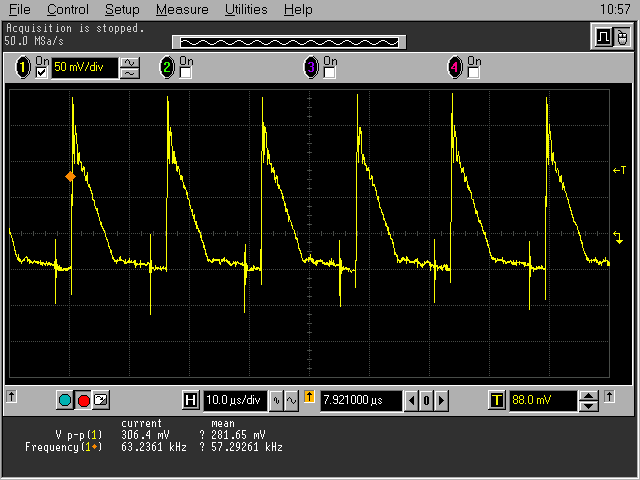Click the trigger T setup icon

click(496, 401)
